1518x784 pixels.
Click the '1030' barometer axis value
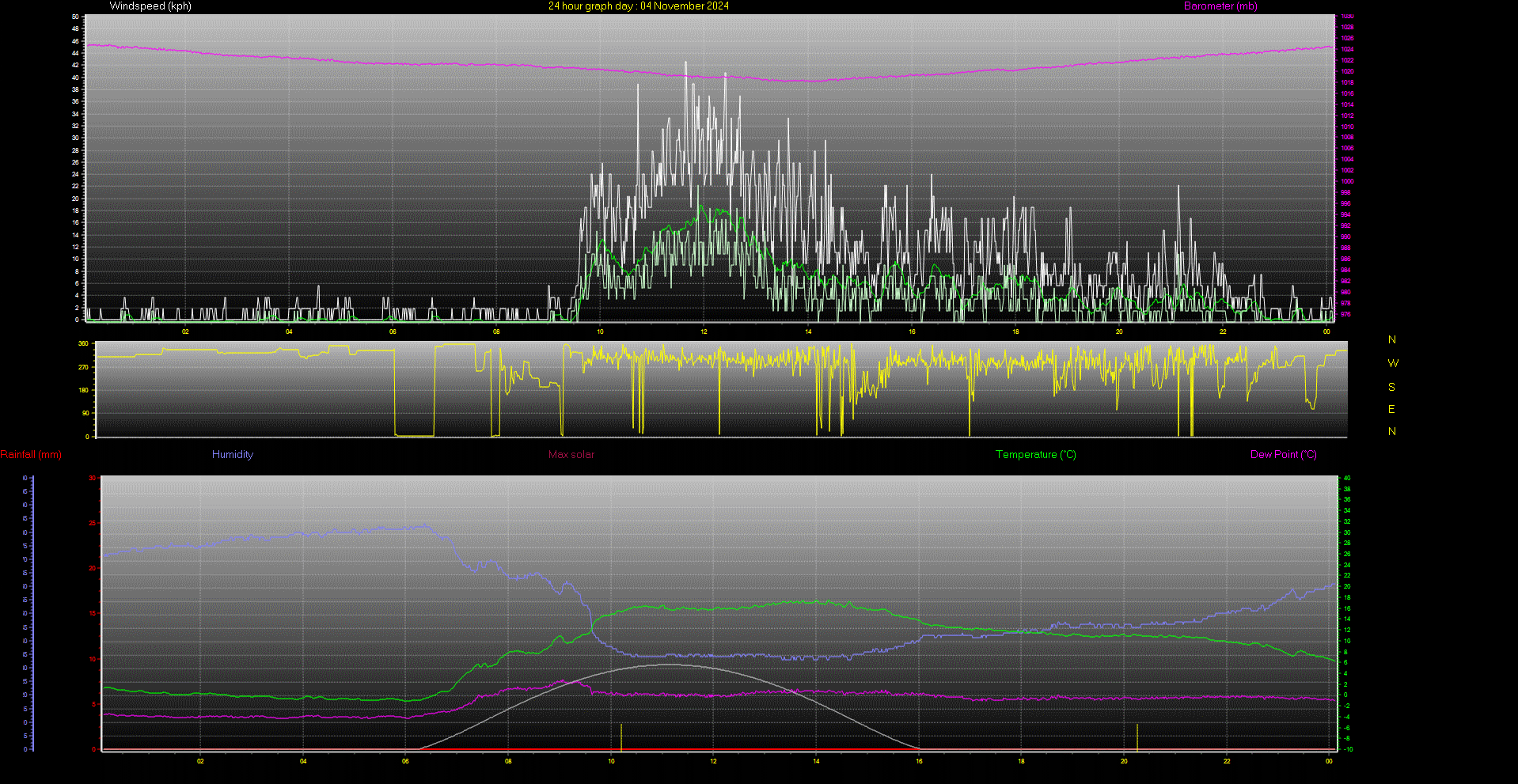pos(1347,16)
